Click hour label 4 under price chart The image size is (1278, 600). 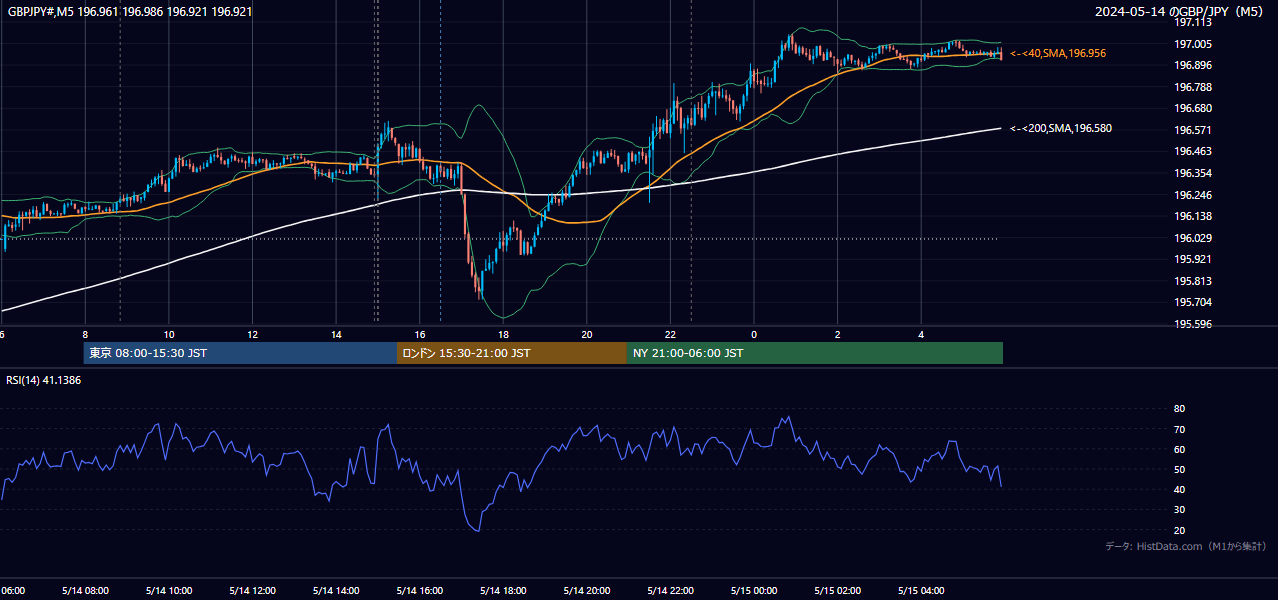tap(921, 334)
